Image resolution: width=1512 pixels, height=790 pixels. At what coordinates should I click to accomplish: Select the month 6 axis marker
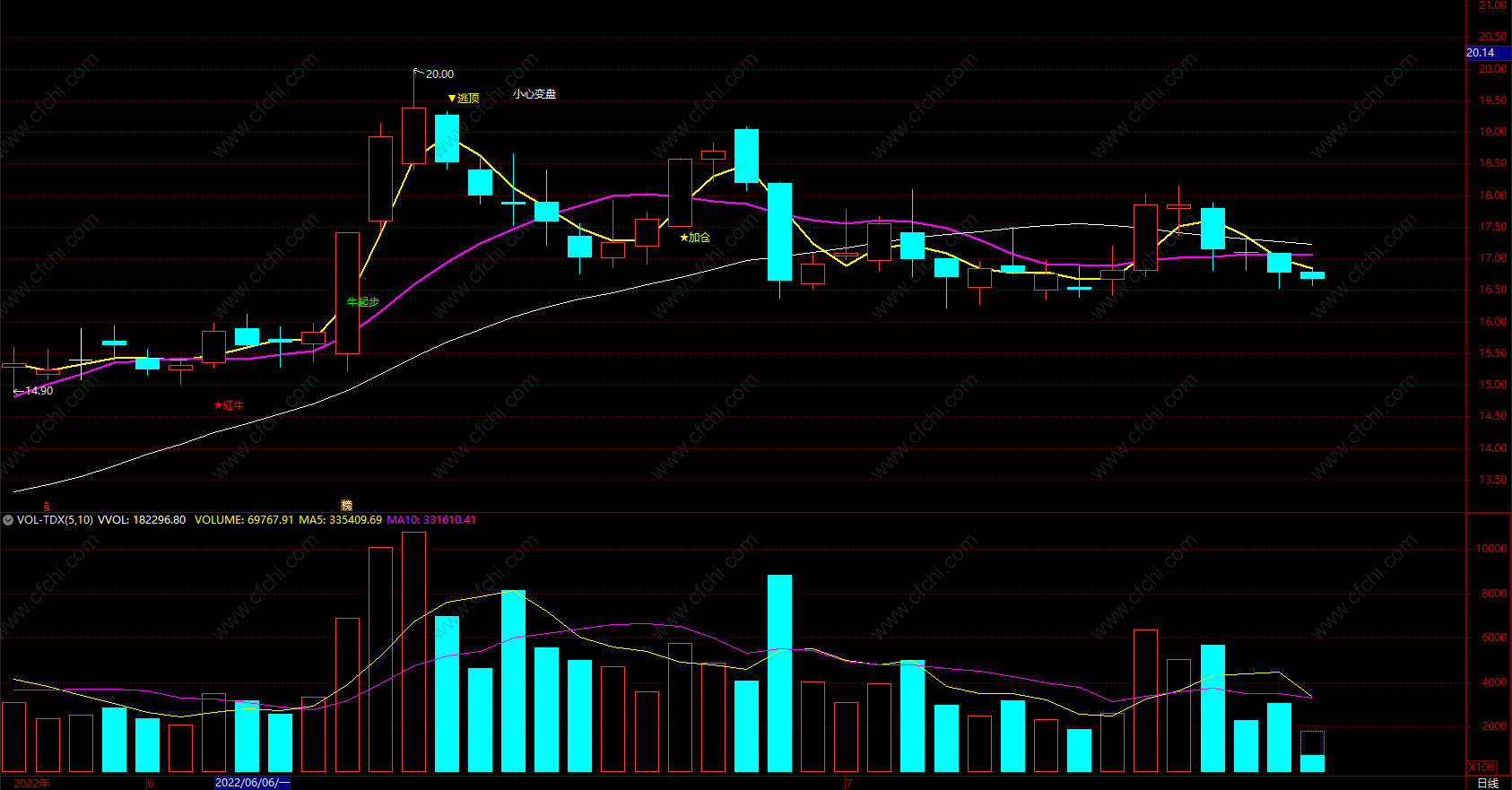coord(150,783)
